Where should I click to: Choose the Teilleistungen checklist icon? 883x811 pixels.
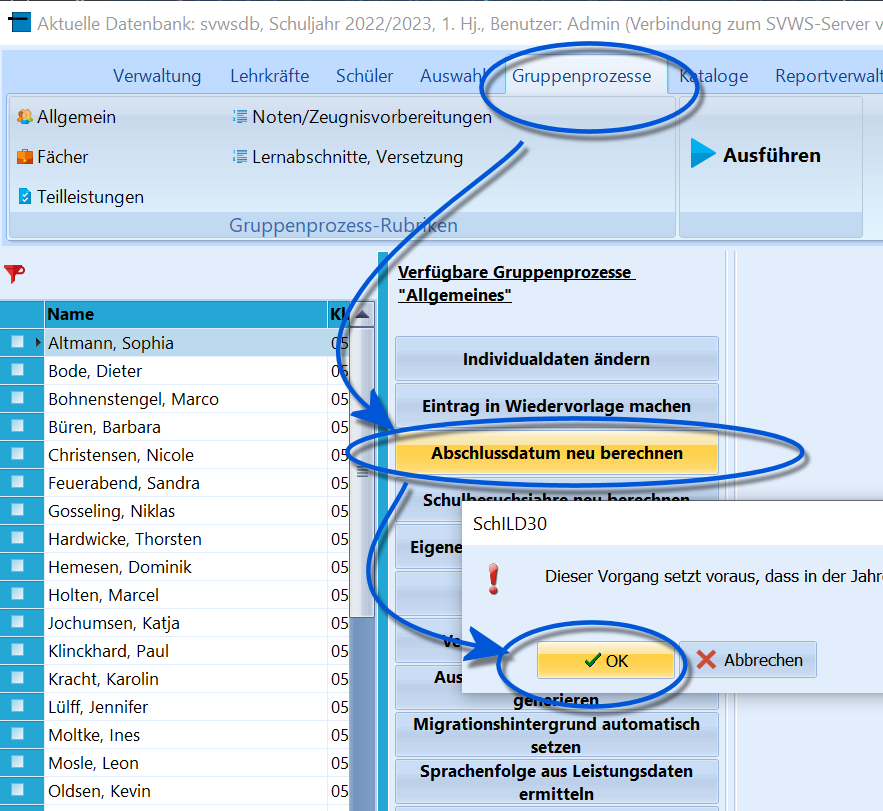point(24,197)
